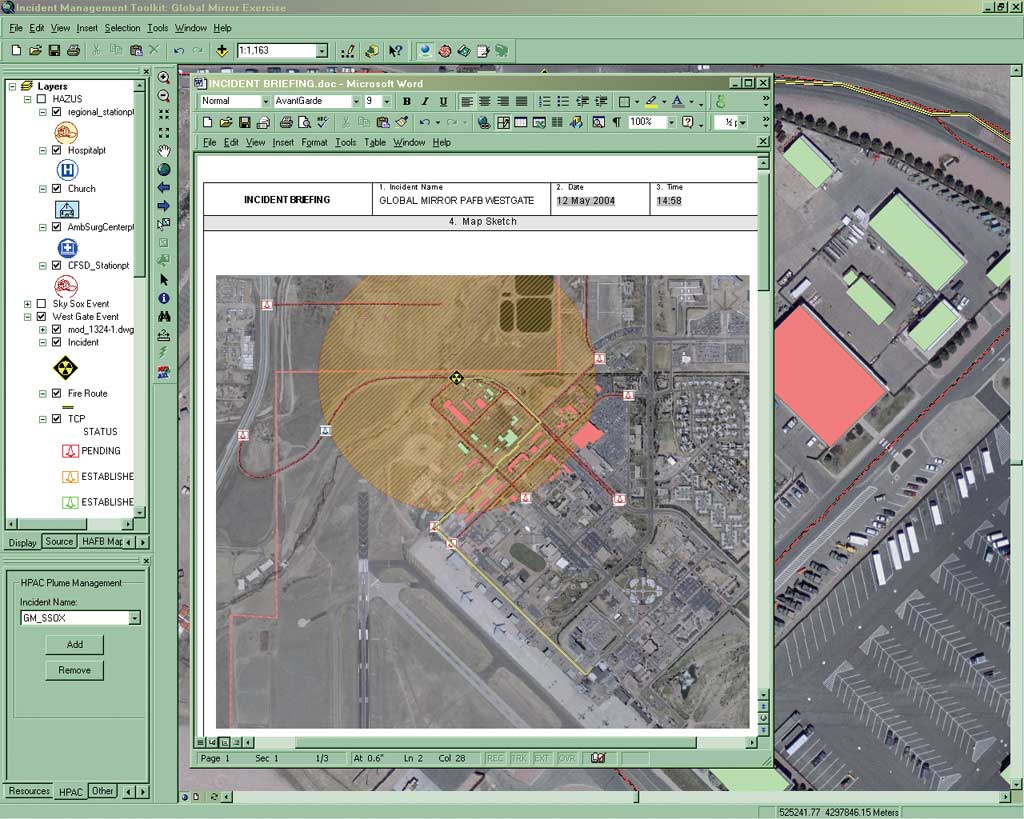Select the Zoom In map tool
Screen dimensions: 1024x819
click(164, 77)
